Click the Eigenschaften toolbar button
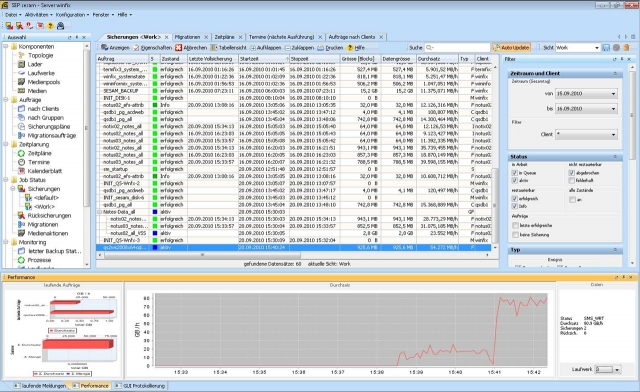This screenshot has width=640, height=392. pyautogui.click(x=153, y=48)
